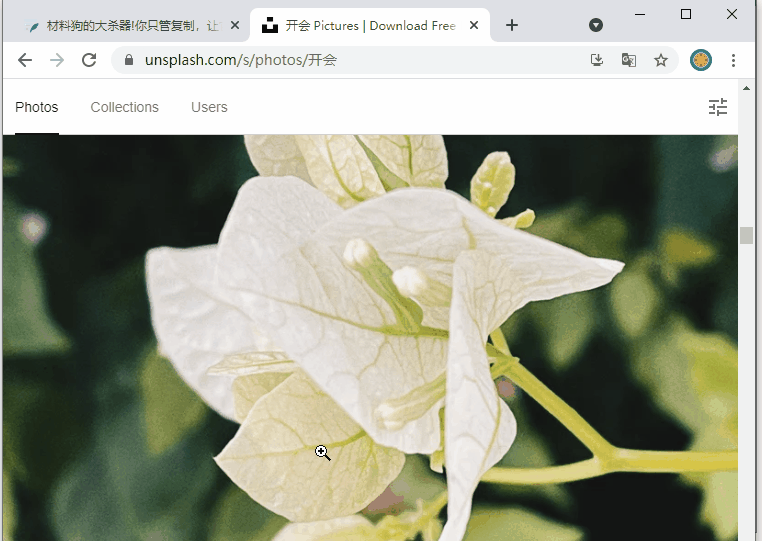
Task: Open Chrome's three-dot menu
Action: [x=733, y=60]
